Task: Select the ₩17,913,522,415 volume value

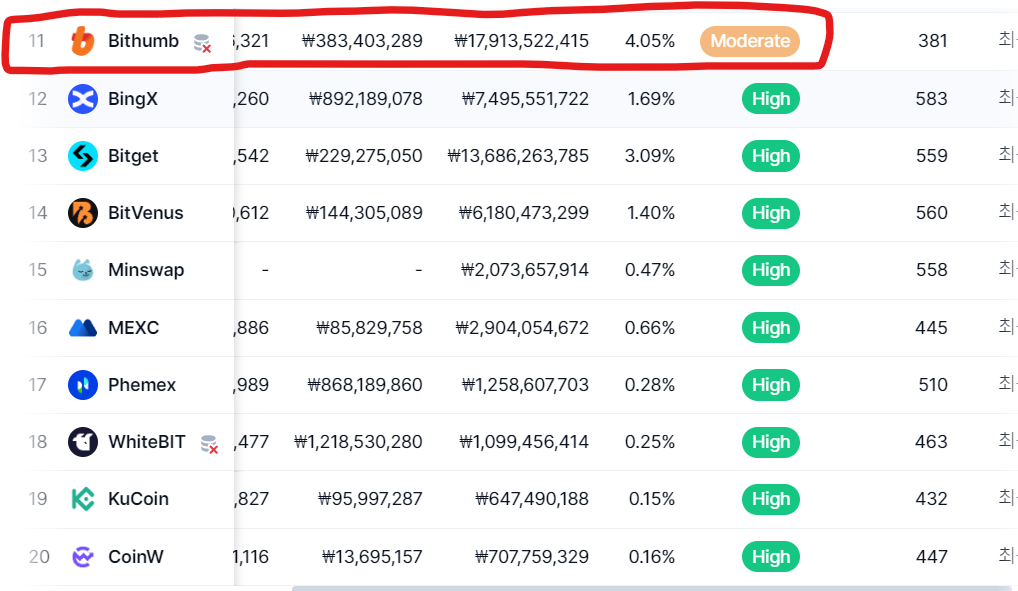Action: pos(521,41)
